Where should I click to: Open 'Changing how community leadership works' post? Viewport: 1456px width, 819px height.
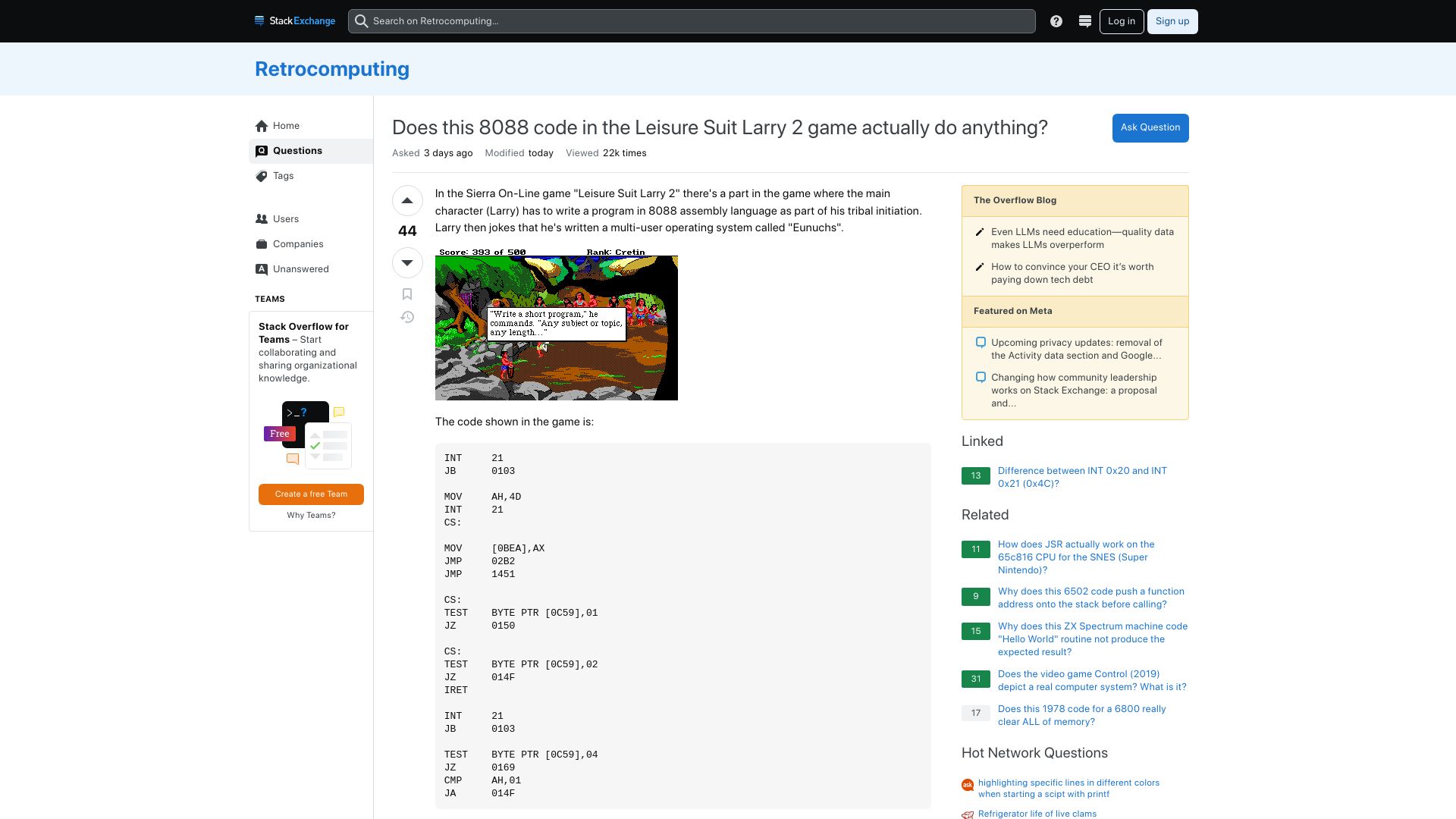(x=1074, y=391)
